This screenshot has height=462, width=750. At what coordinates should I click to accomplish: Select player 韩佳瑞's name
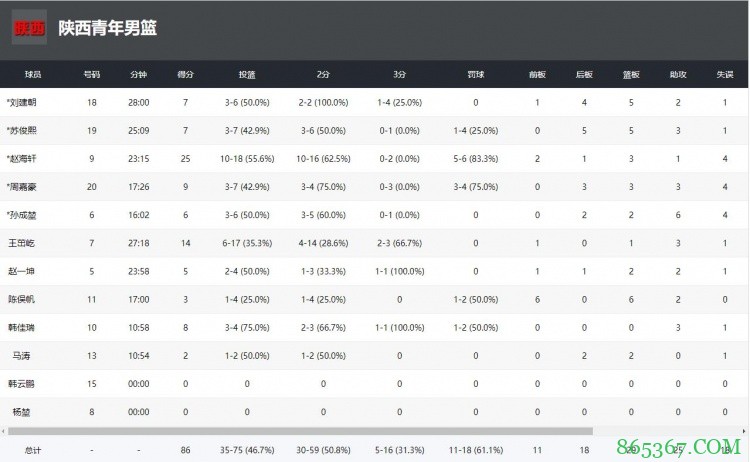point(23,327)
